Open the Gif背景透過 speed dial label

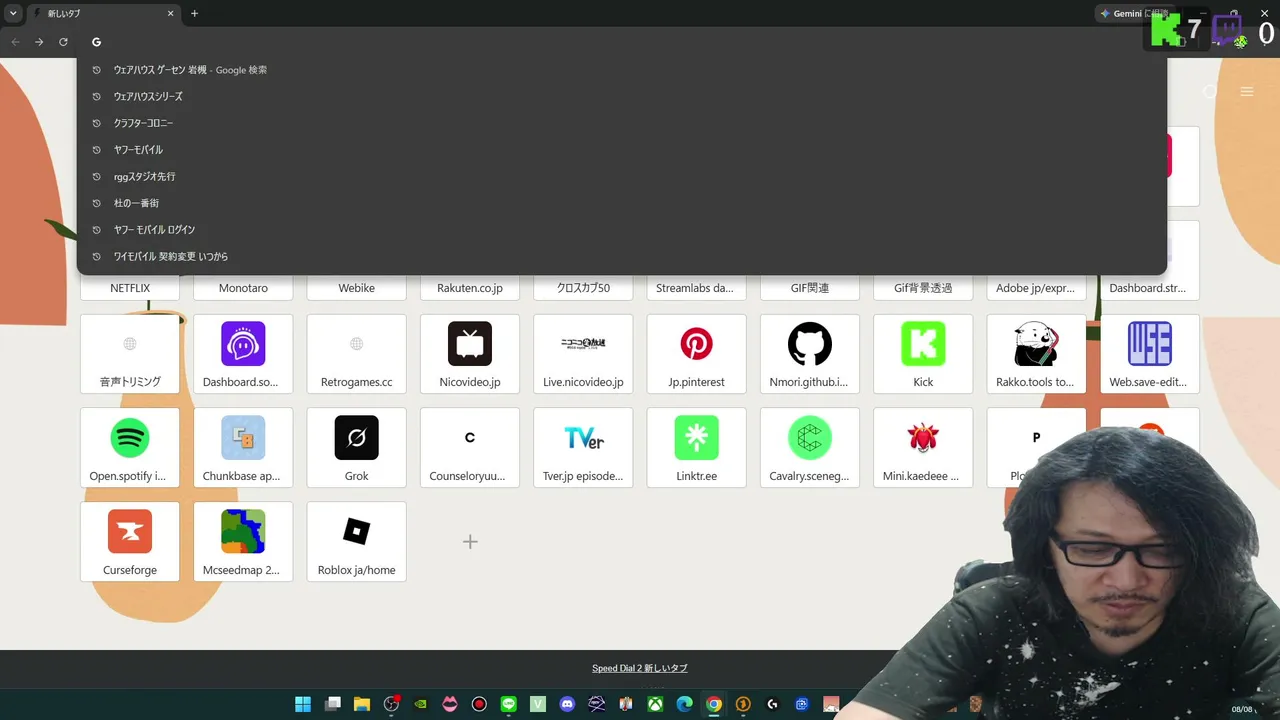pos(923,288)
